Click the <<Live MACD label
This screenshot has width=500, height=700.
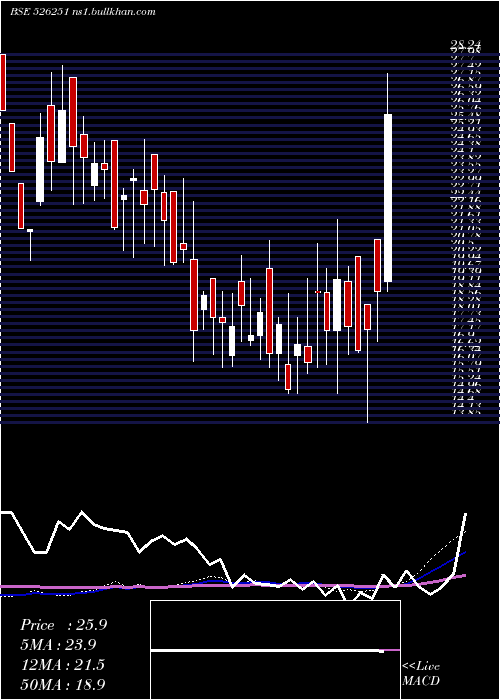tap(421, 674)
